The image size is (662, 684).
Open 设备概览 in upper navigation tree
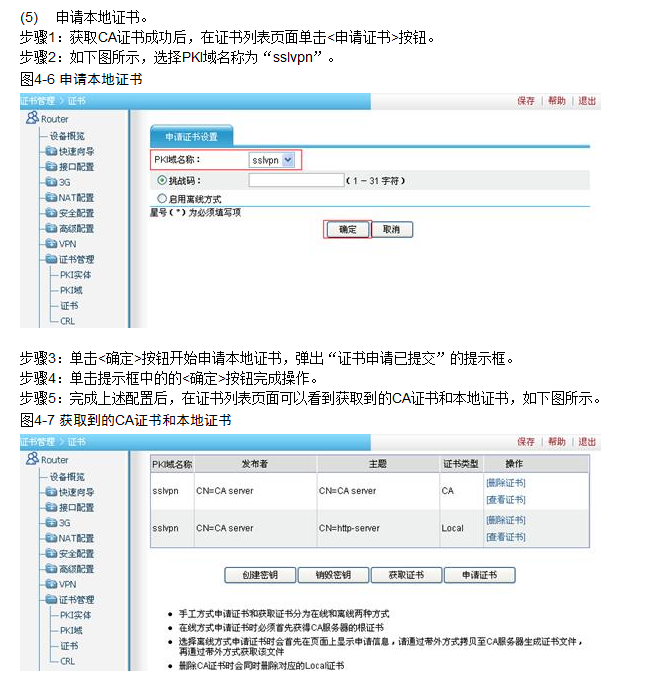(x=67, y=136)
